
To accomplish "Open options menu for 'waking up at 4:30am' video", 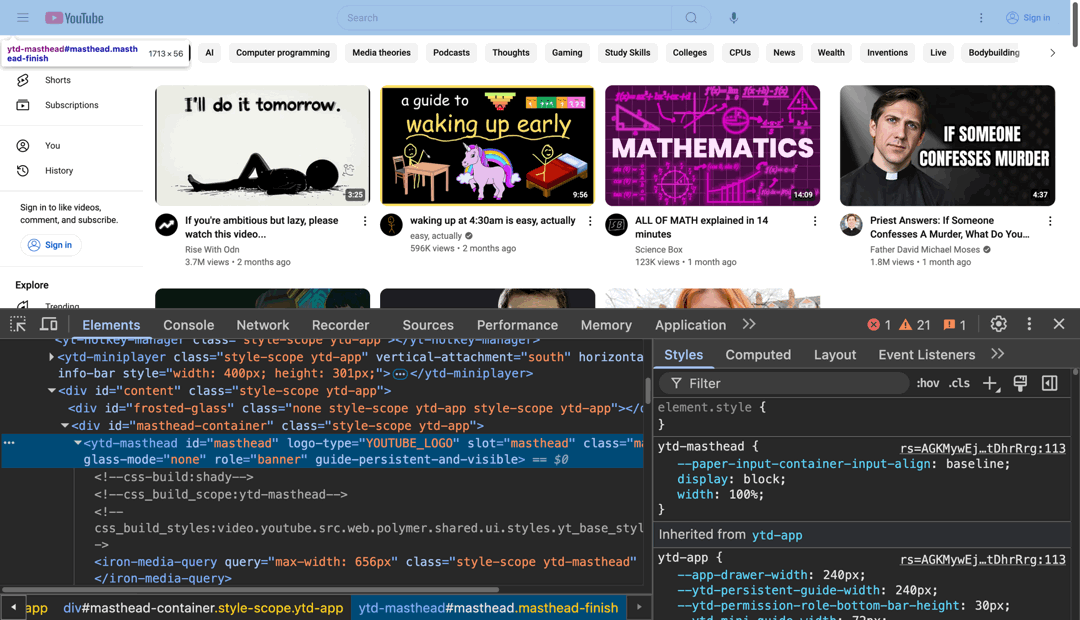I will 590,221.
